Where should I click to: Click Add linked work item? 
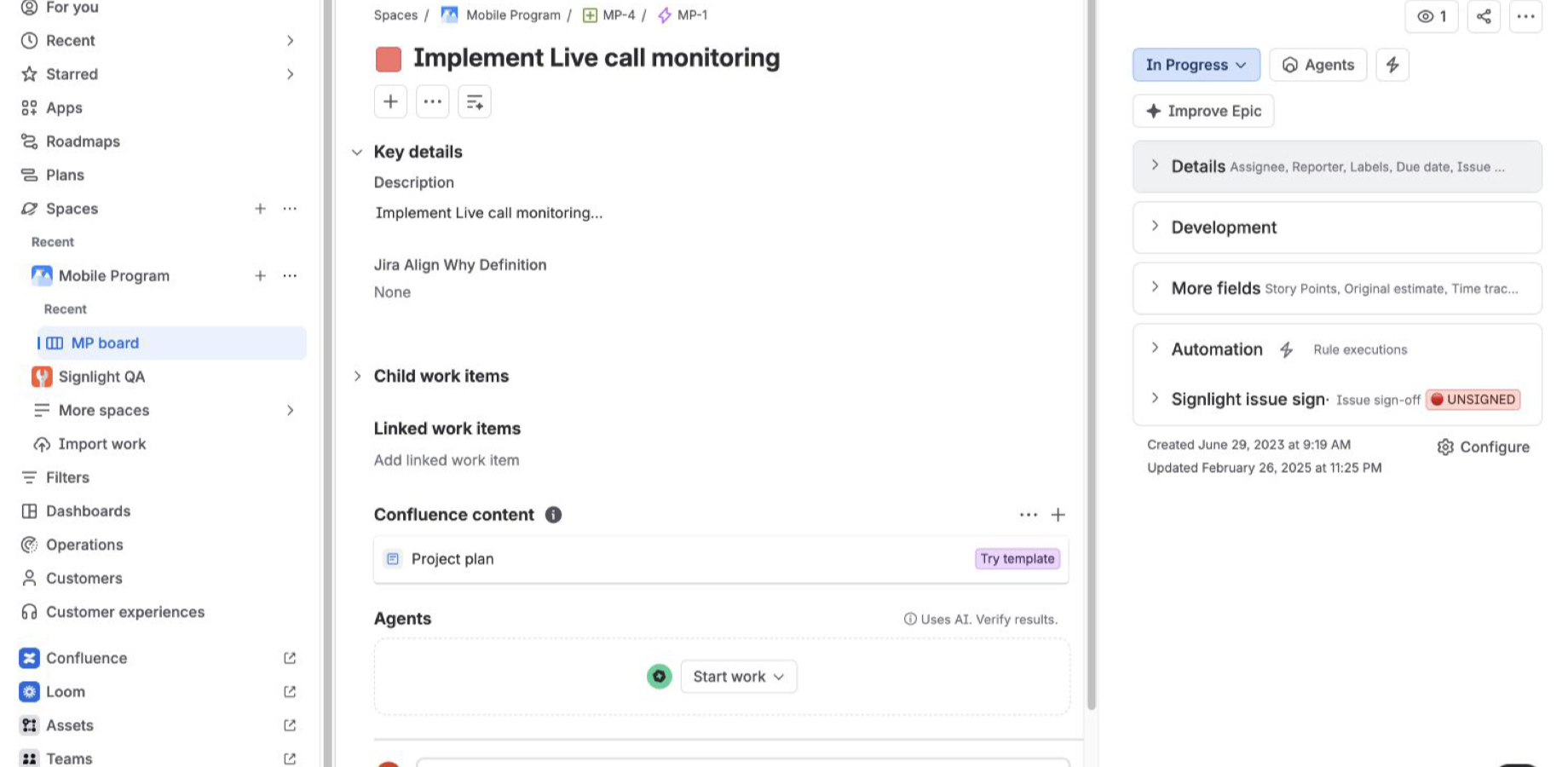(447, 460)
